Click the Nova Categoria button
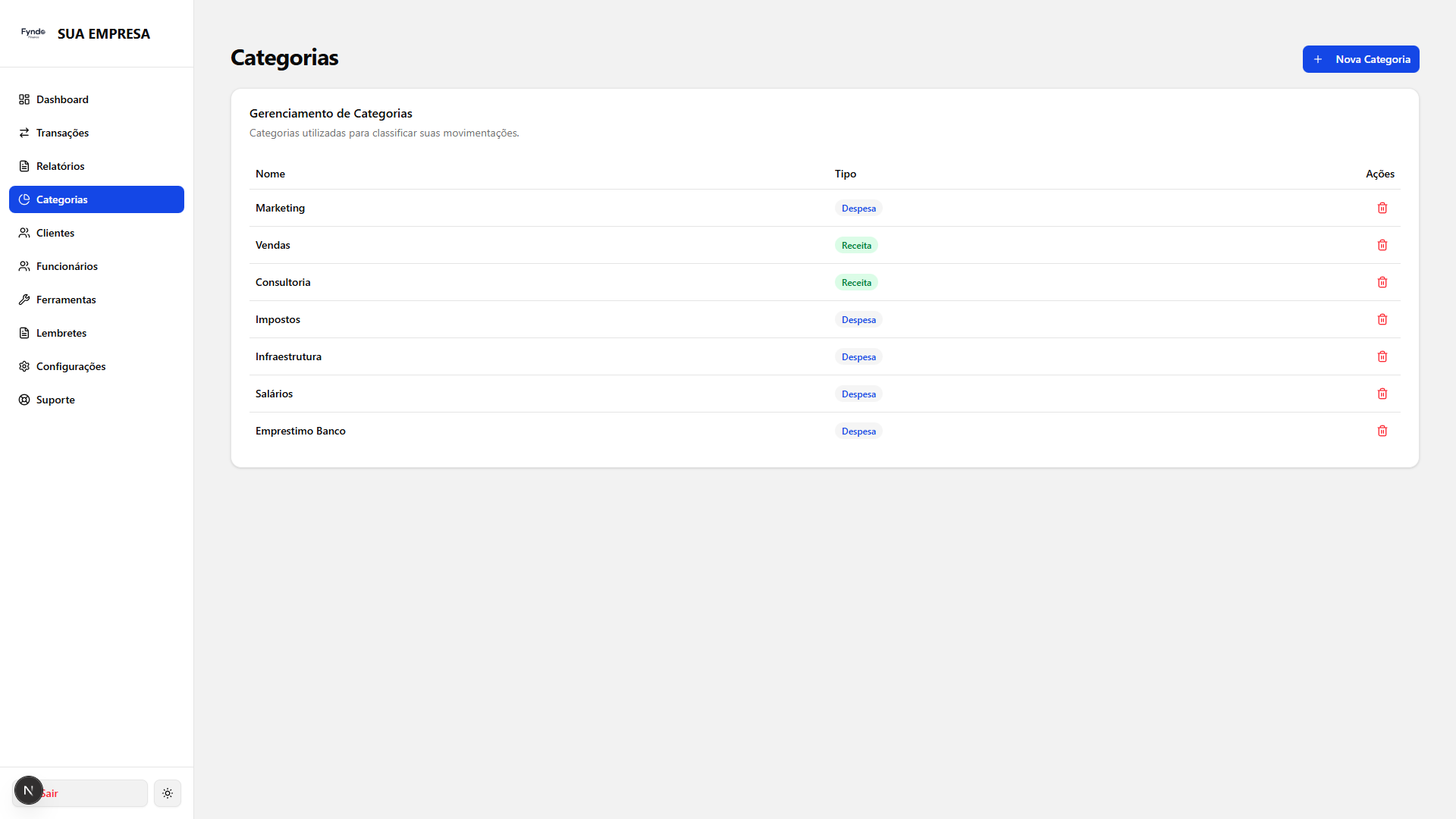 click(1360, 59)
